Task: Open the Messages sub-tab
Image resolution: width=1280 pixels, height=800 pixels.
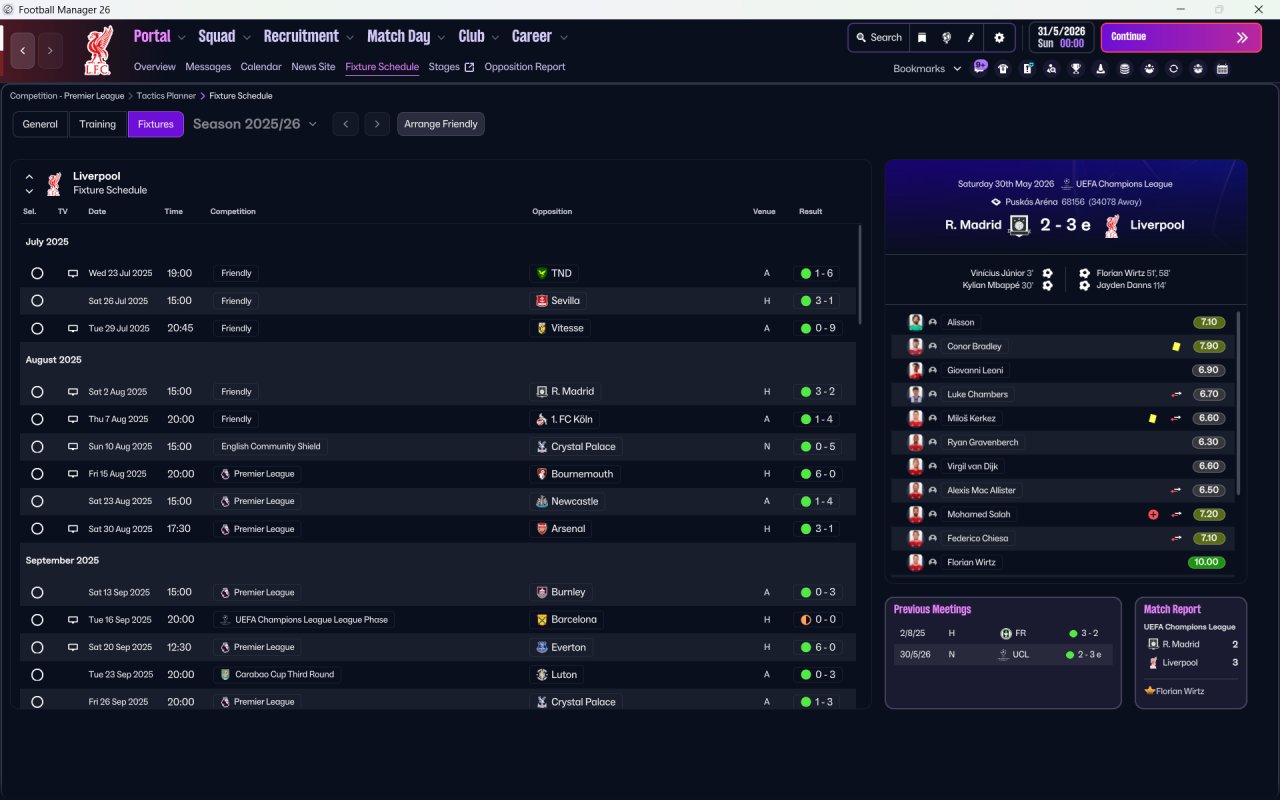Action: [208, 67]
